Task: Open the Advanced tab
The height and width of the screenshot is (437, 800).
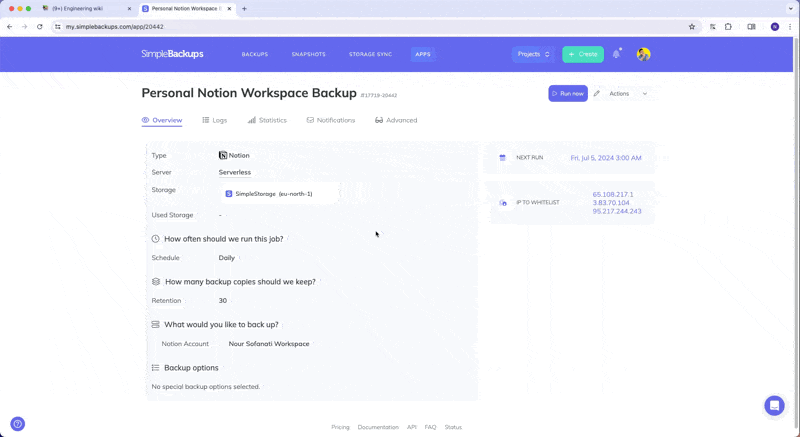Action: click(x=396, y=120)
